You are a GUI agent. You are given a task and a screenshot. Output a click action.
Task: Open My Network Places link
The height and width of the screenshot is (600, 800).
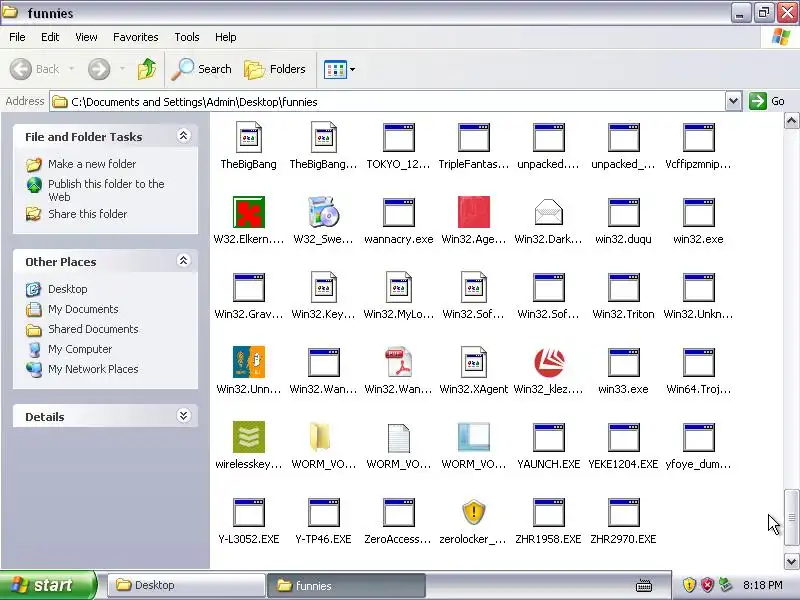(x=93, y=369)
